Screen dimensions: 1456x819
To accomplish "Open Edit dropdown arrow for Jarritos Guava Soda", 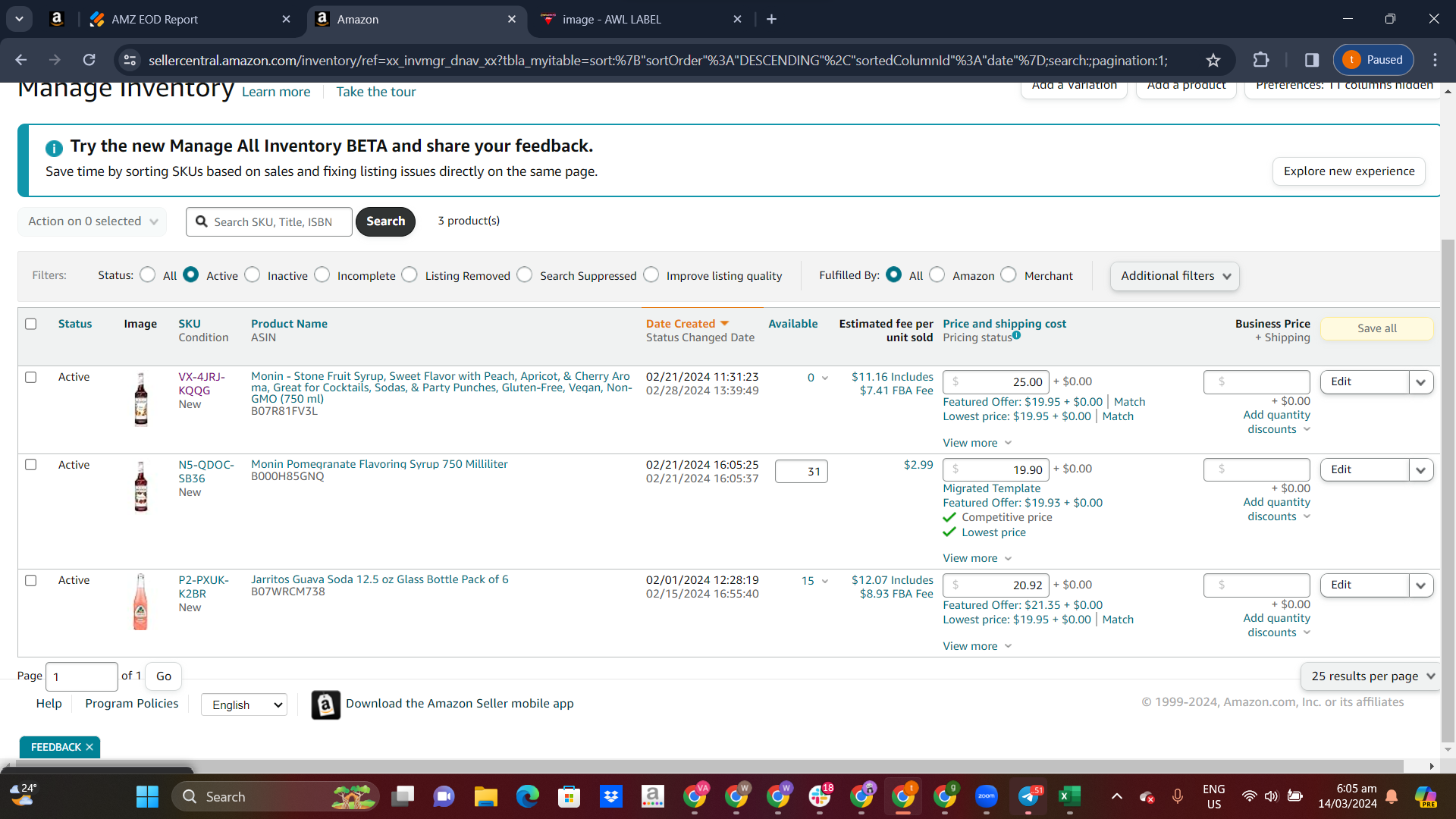I will point(1421,585).
